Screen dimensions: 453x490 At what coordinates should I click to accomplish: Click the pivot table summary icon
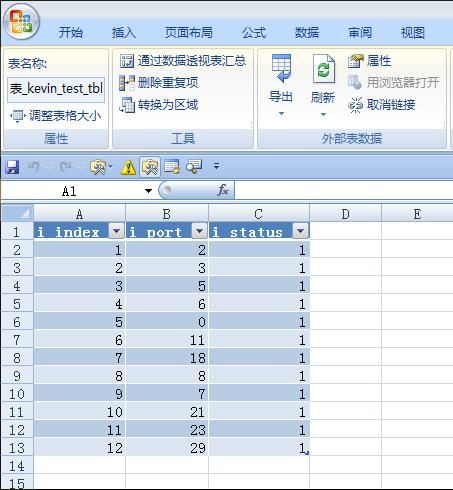[x=127, y=61]
